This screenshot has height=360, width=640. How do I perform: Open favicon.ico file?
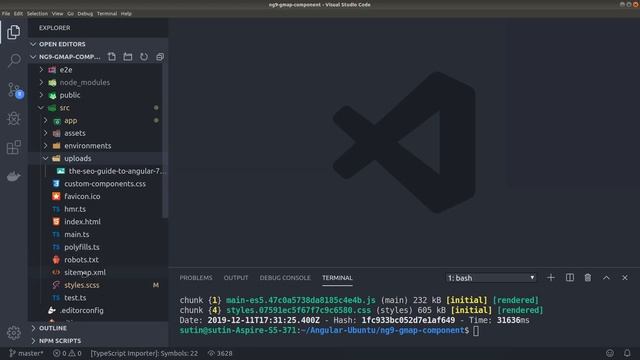[x=82, y=196]
